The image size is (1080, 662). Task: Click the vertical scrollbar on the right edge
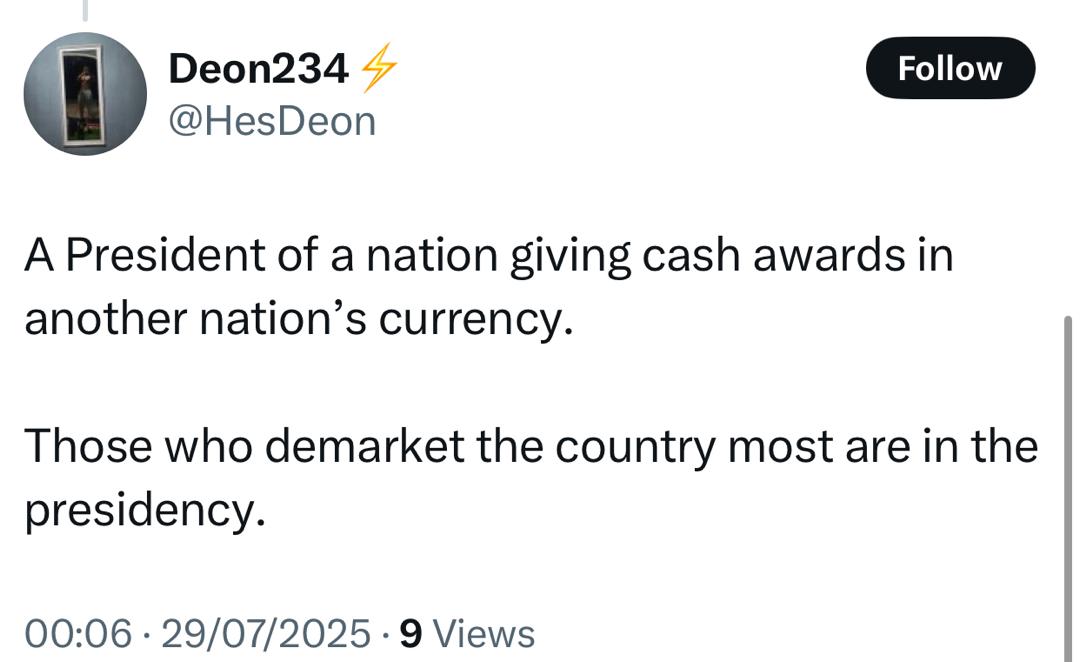point(1068,480)
